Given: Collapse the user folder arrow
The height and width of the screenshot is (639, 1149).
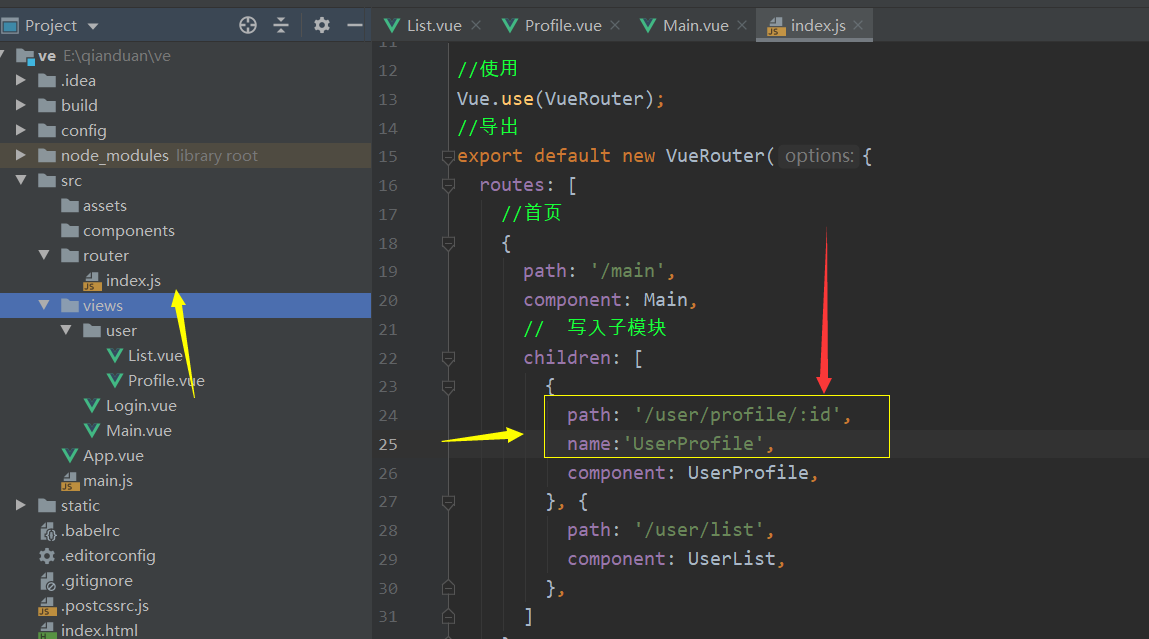Looking at the screenshot, I should pos(66,330).
